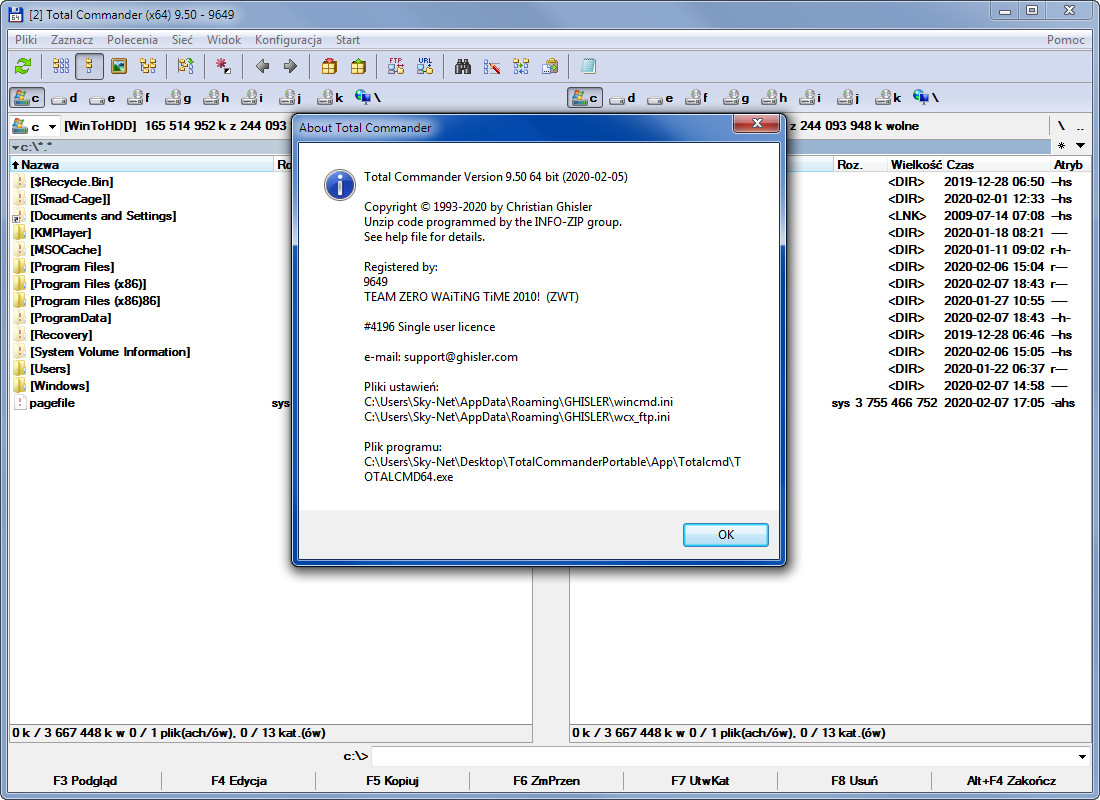Click the branch view toolbar icon
The height and width of the screenshot is (800, 1100).
click(x=185, y=67)
